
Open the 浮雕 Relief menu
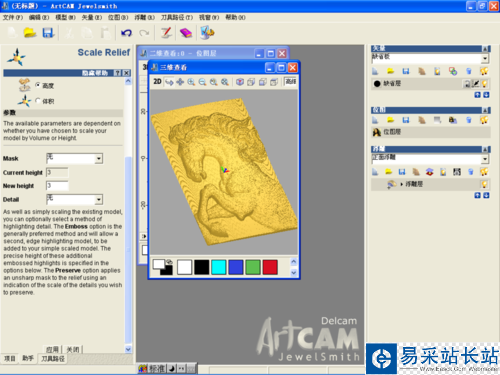pyautogui.click(x=145, y=17)
